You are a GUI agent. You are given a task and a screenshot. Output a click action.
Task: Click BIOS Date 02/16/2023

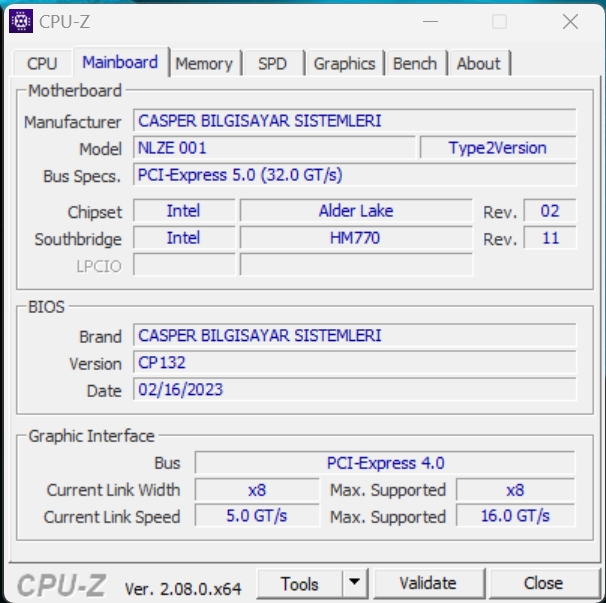(x=354, y=390)
